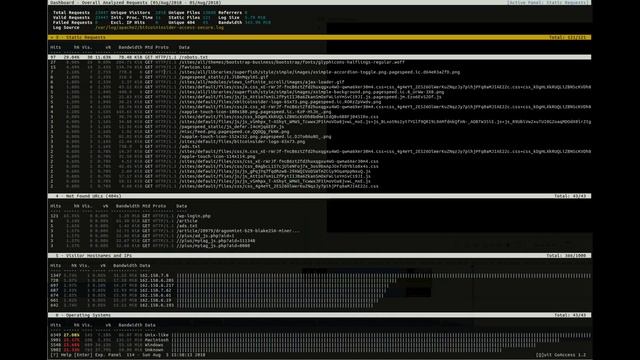Image resolution: width=640 pixels, height=360 pixels.
Task: Expand the Not Found URLs (404s) panel
Action: (320, 196)
